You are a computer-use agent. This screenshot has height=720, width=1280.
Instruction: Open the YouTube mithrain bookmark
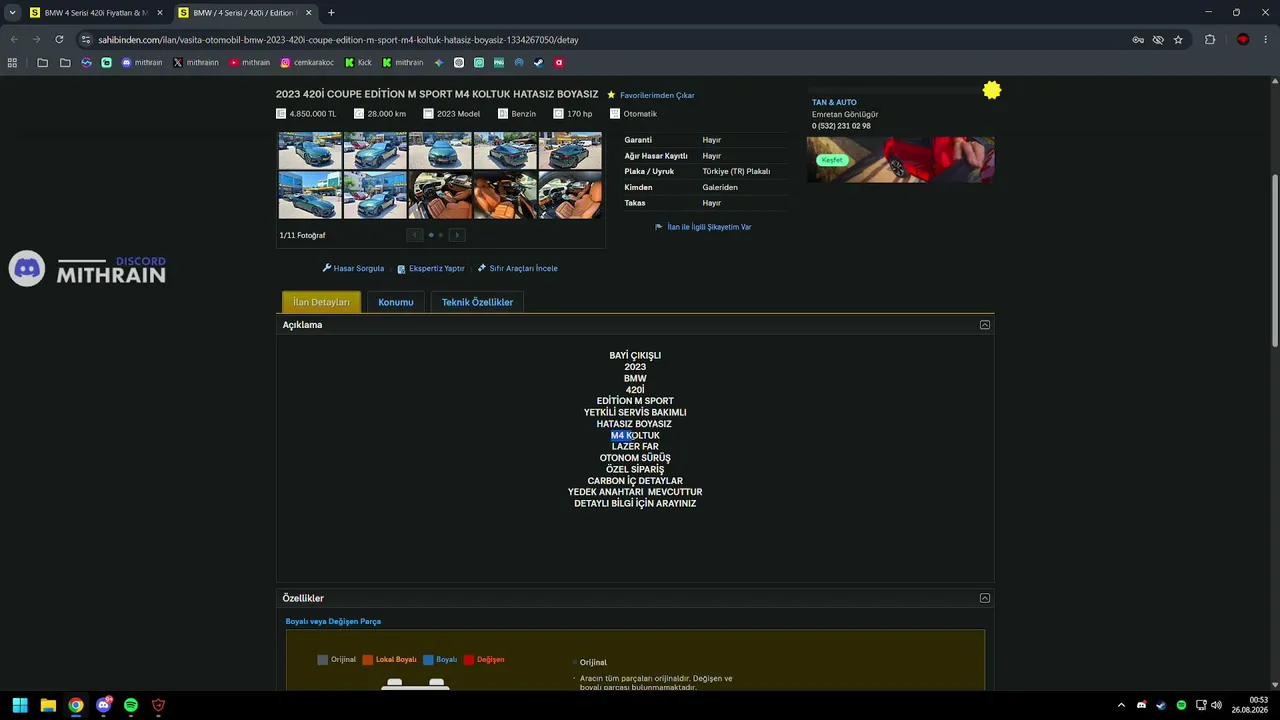click(249, 62)
